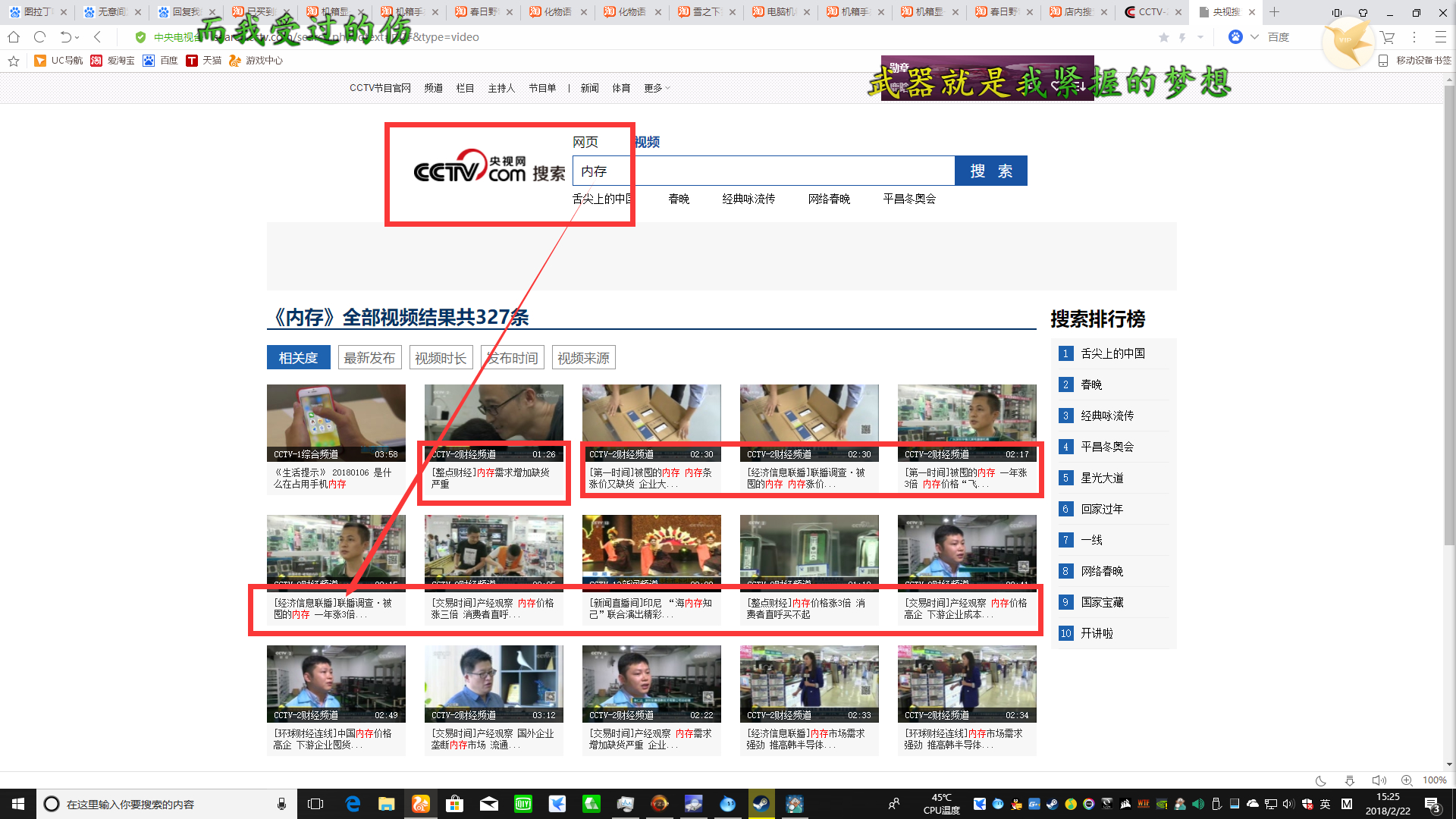Viewport: 1456px width, 819px height.
Task: Open 舌尖上的中国 in search ranking
Action: click(x=1112, y=353)
